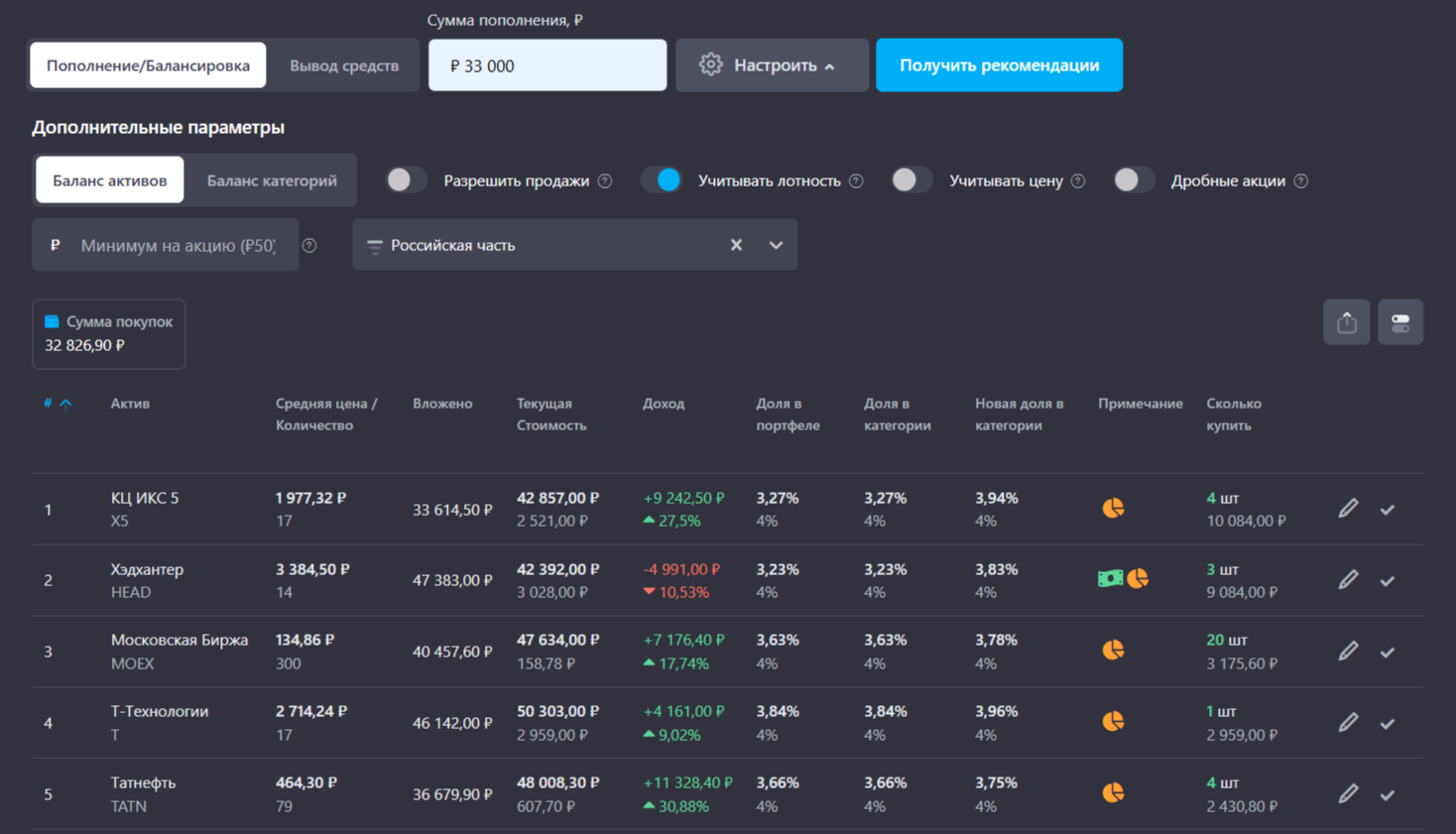Image resolution: width=1456 pixels, height=834 pixels.
Task: Expand the Российская часть filter dropdown
Action: click(776, 245)
